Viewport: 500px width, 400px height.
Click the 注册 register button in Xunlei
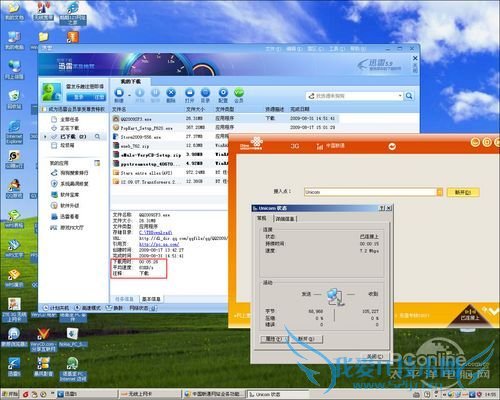click(x=99, y=97)
